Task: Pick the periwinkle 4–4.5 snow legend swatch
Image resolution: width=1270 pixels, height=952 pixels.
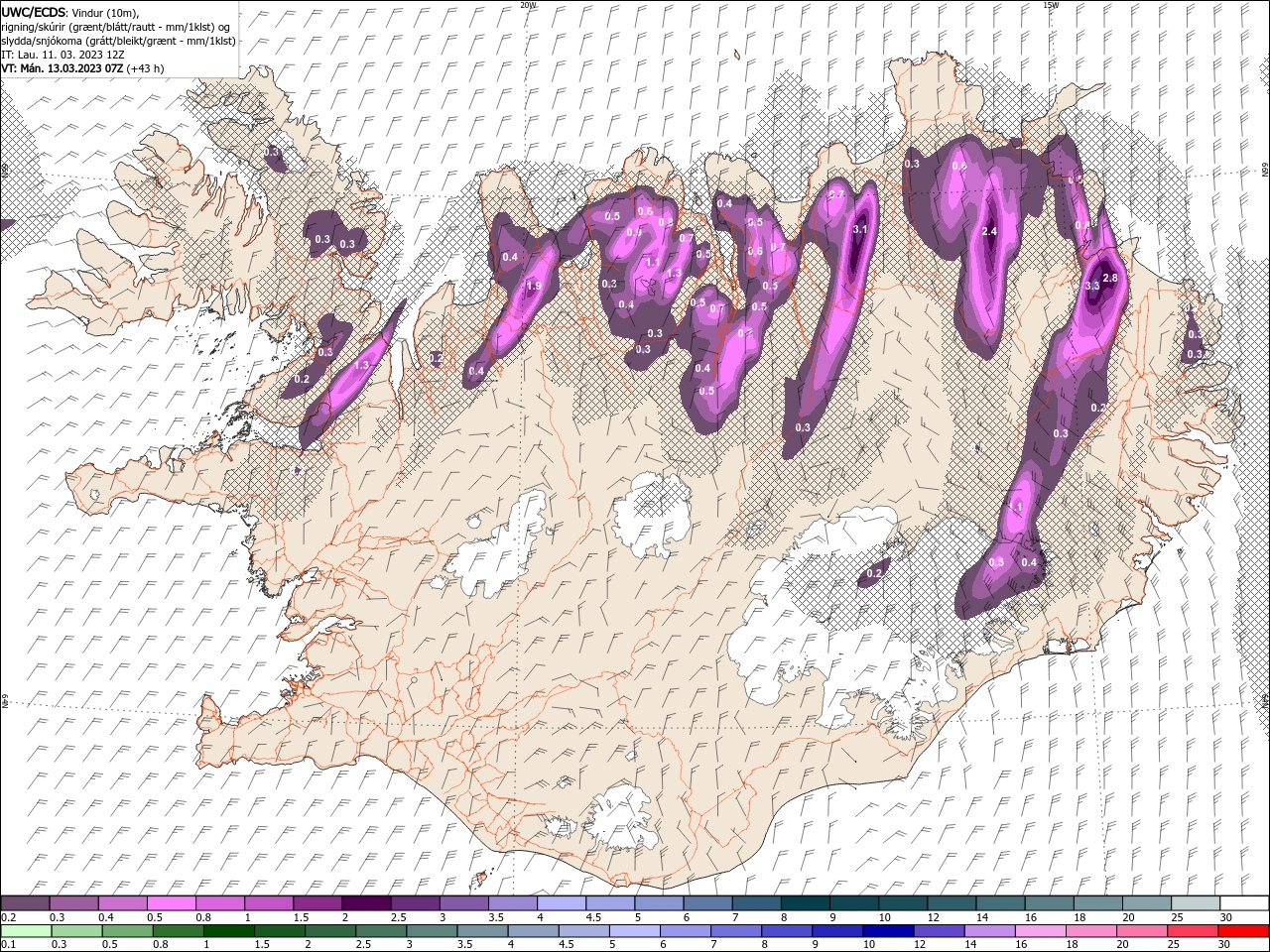Action: pos(563,903)
